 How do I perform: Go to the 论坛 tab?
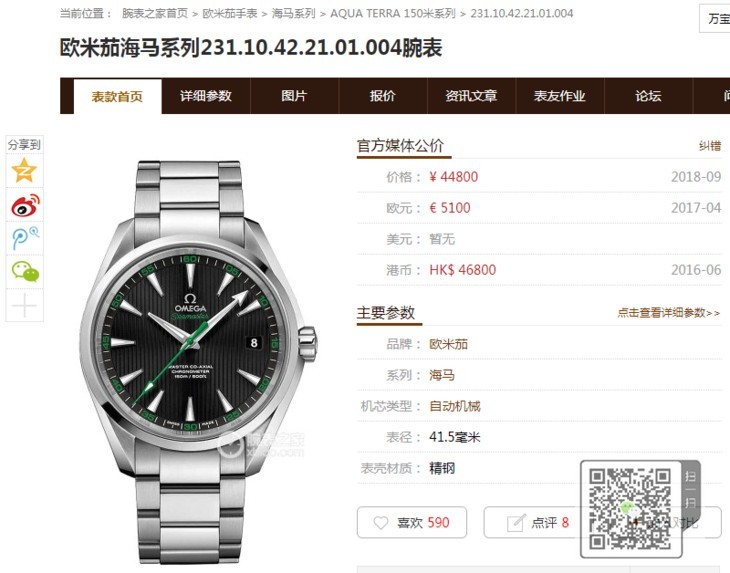[x=648, y=96]
